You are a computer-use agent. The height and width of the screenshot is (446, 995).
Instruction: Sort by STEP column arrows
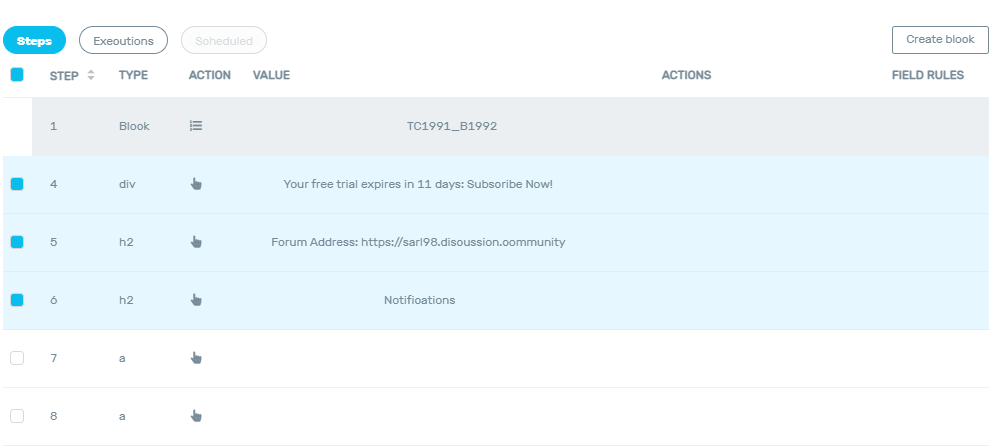pos(91,75)
